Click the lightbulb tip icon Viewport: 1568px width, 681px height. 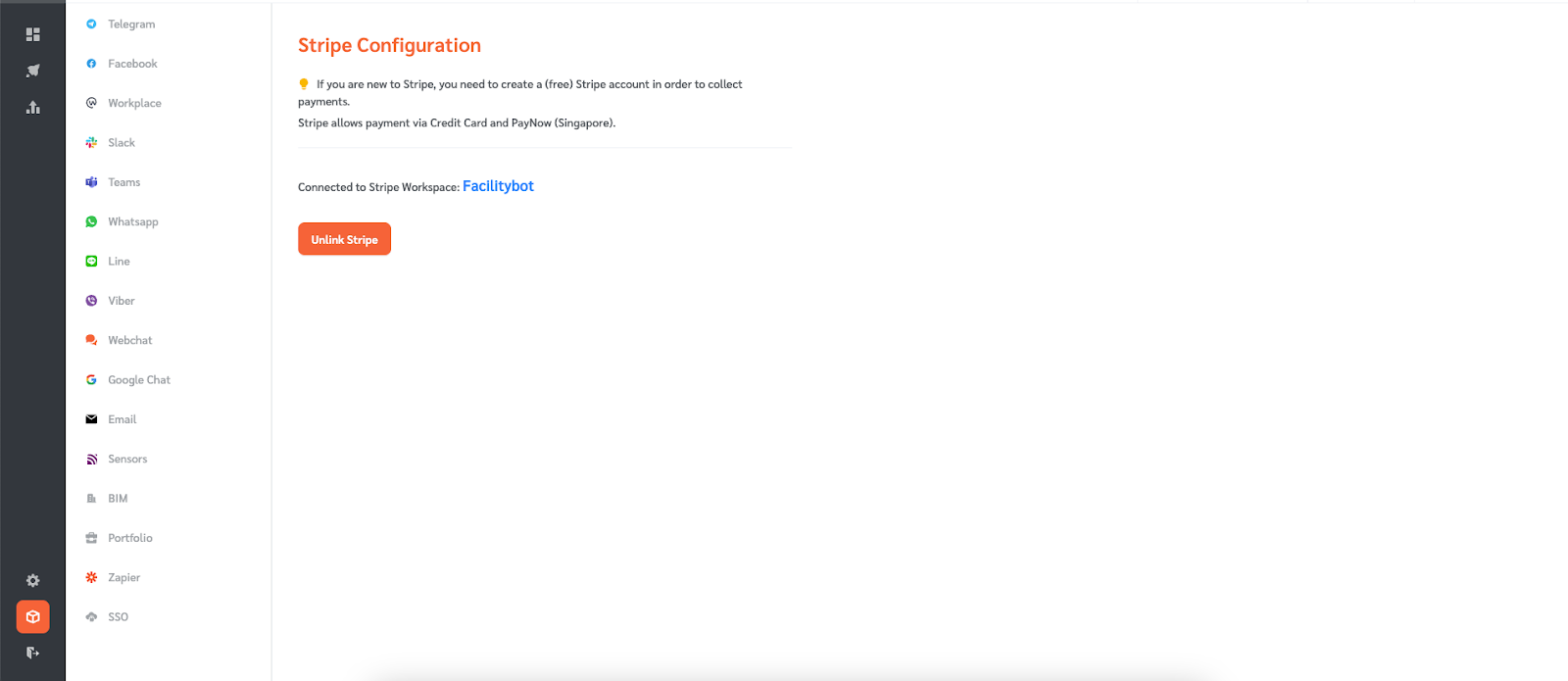click(304, 84)
